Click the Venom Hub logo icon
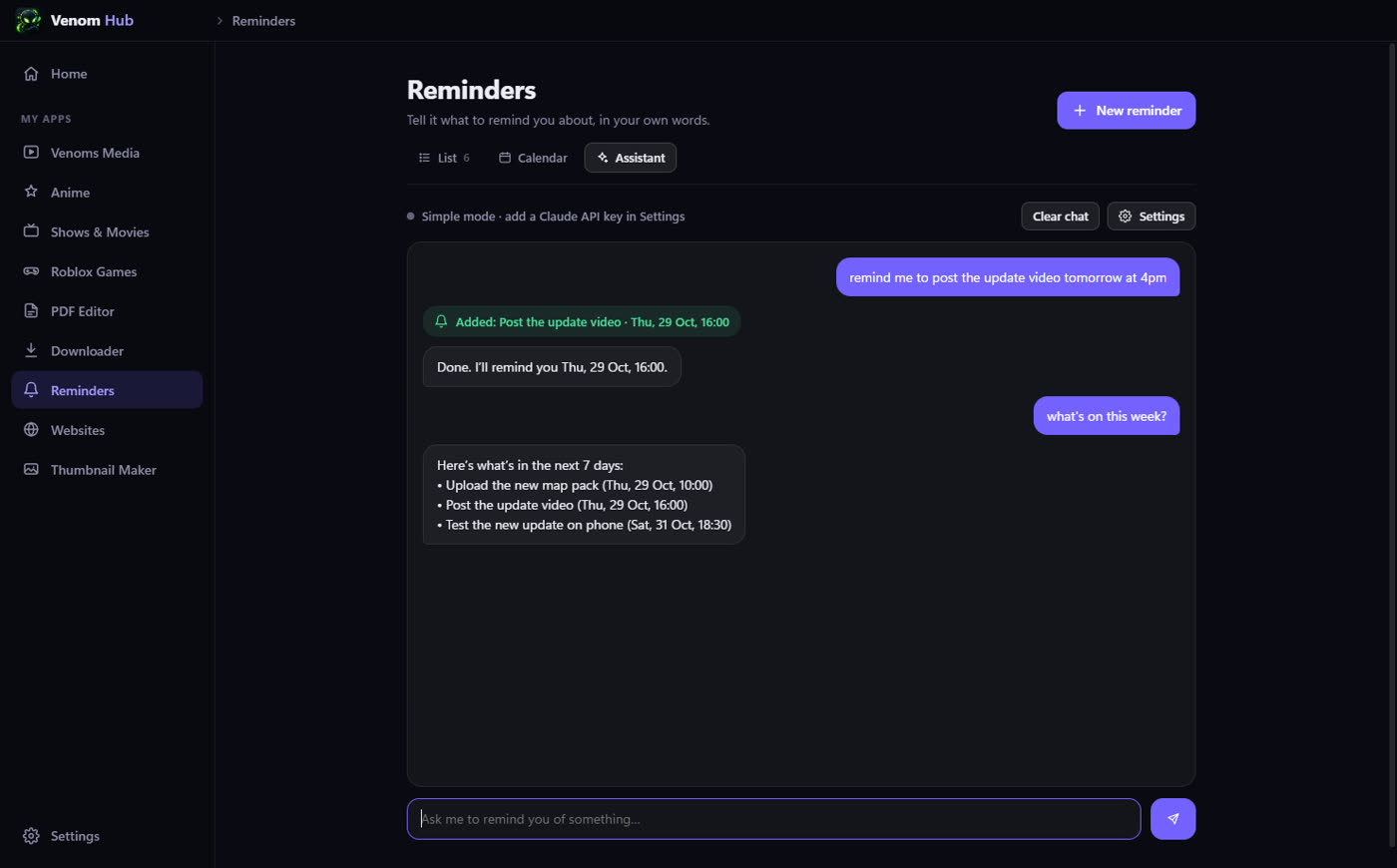Screen dimensions: 1397x868 point(28,20)
